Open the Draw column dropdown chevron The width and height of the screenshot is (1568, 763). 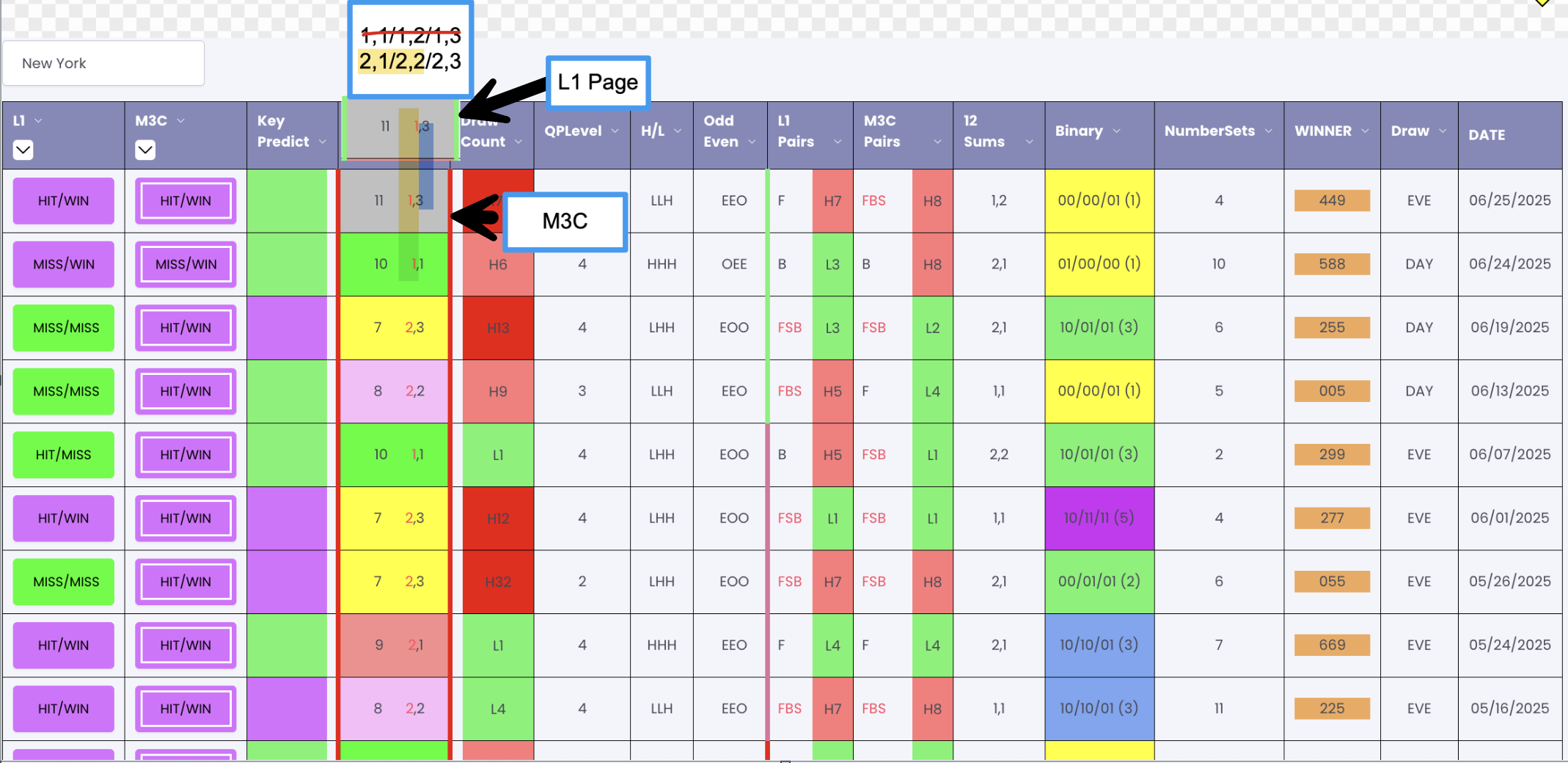coord(1443,131)
